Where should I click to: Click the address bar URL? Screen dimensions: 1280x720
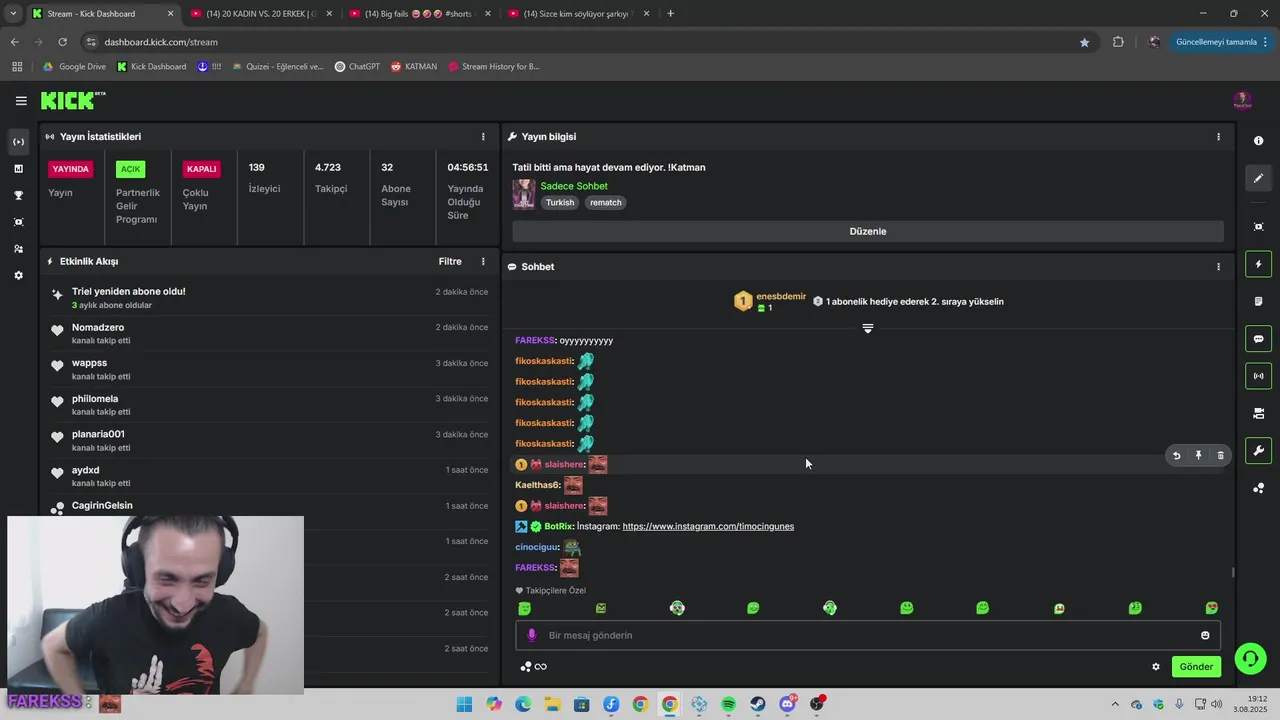[161, 42]
